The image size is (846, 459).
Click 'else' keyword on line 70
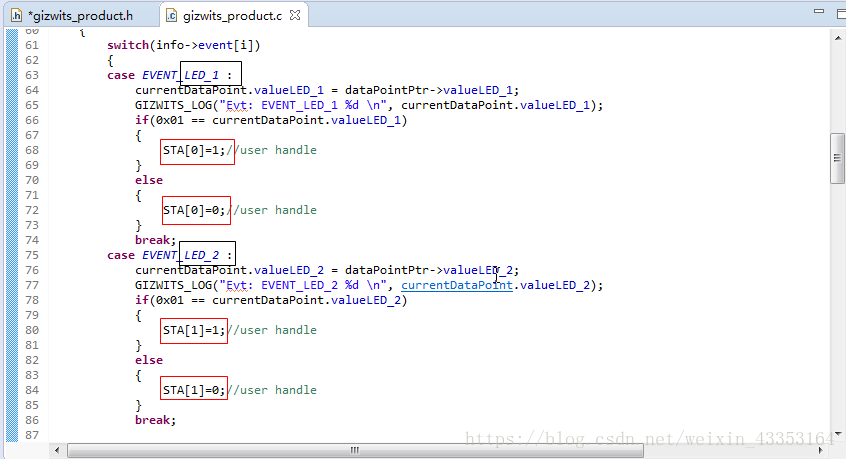click(149, 180)
